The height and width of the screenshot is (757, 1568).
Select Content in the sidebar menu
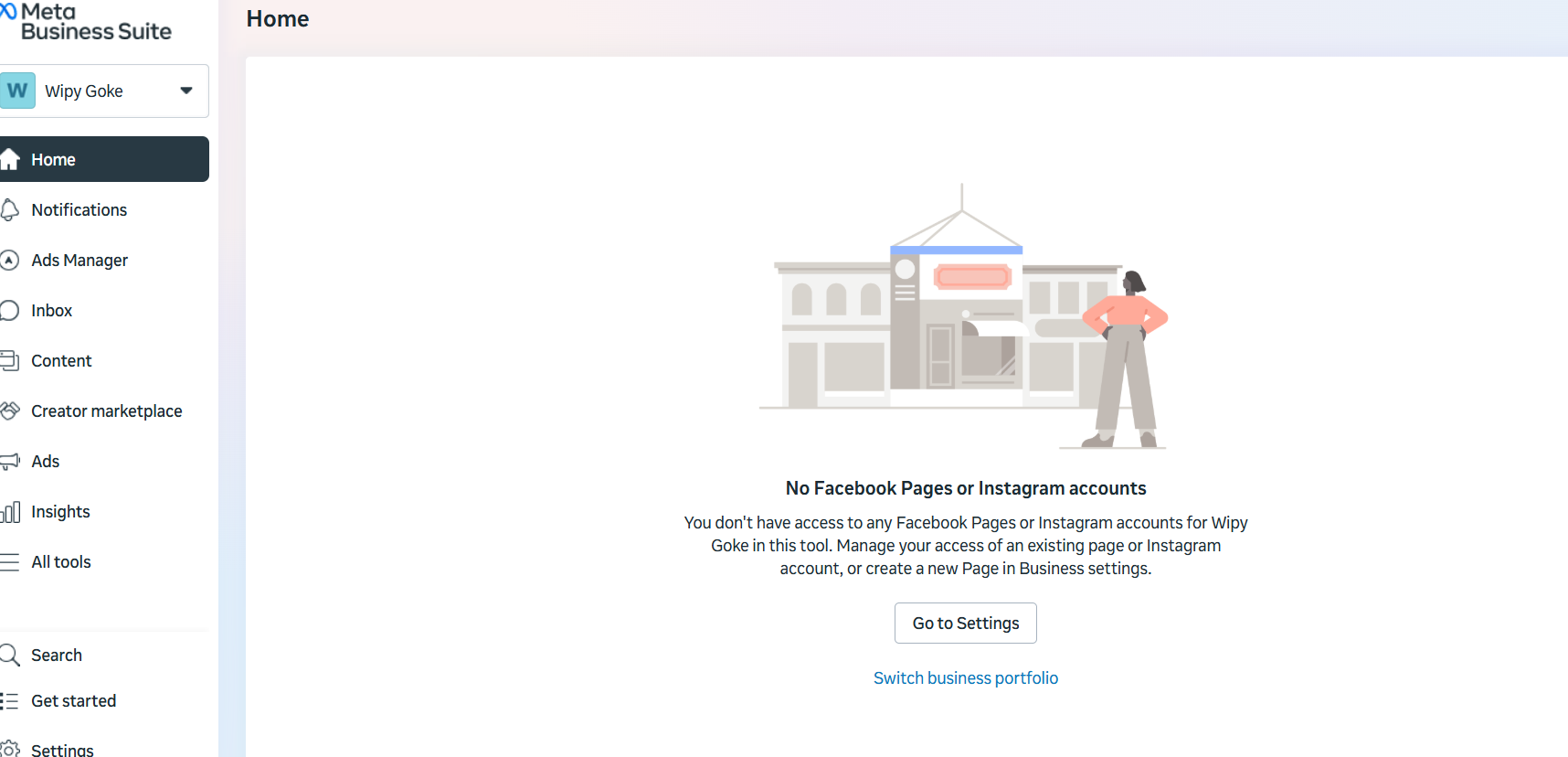click(61, 361)
